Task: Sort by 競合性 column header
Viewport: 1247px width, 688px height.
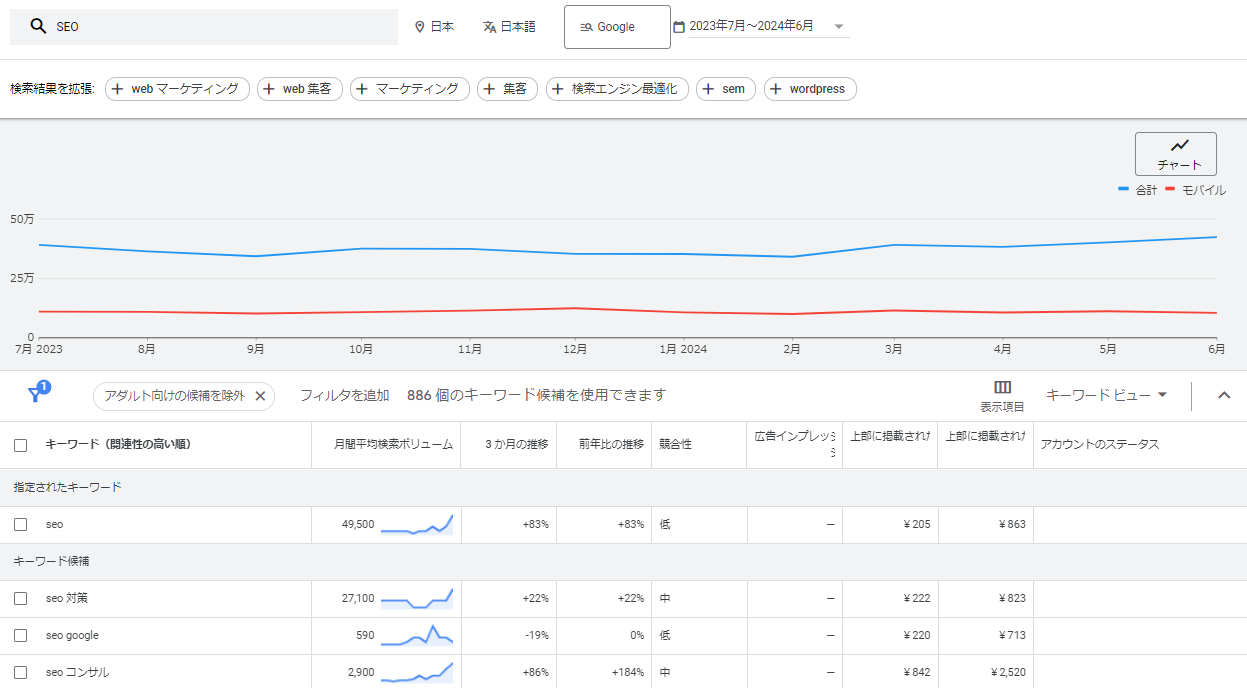Action: pyautogui.click(x=675, y=445)
